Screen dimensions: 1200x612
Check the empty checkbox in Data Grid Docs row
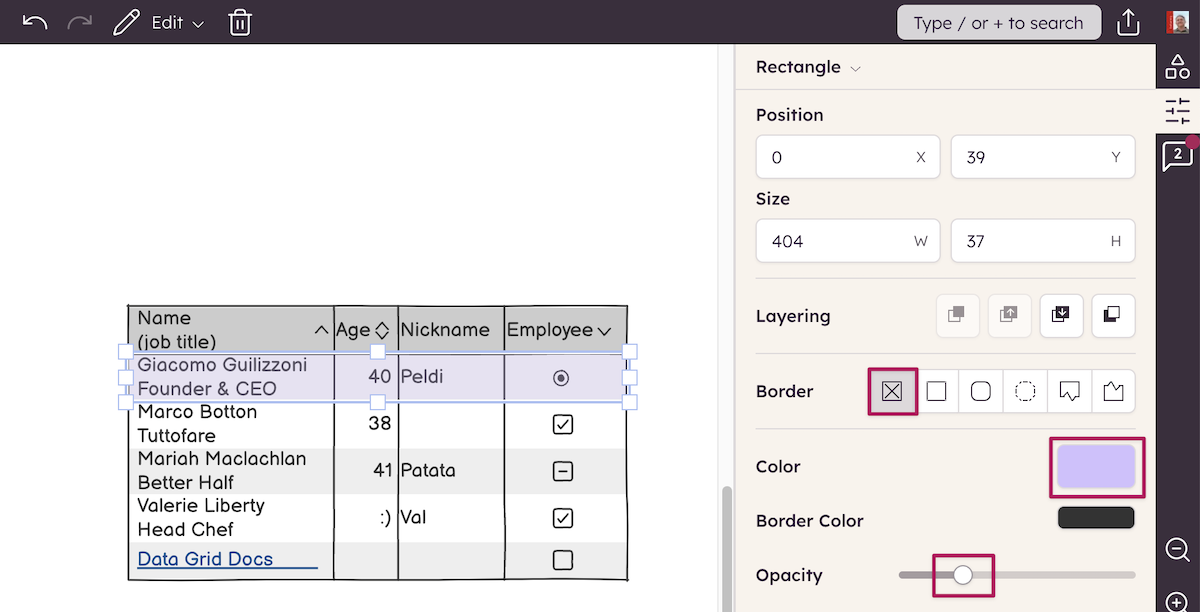pos(562,560)
